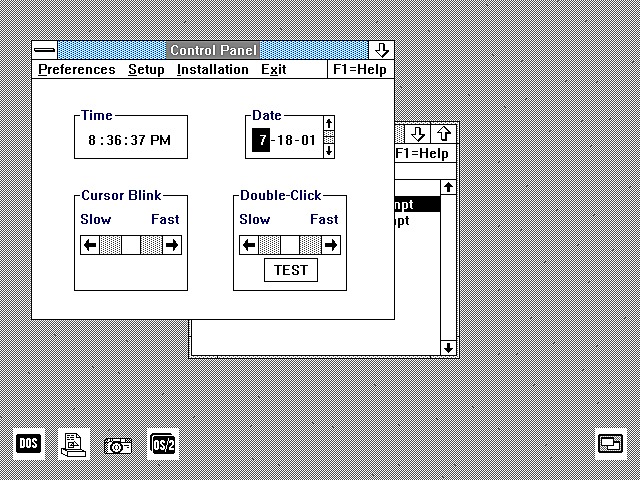Open the Installation menu

(x=213, y=69)
